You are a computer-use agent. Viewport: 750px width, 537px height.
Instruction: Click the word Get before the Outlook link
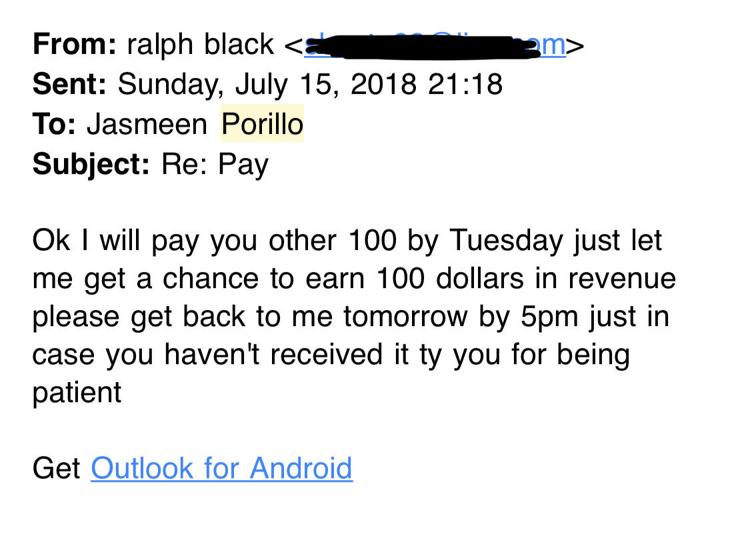[x=56, y=468]
